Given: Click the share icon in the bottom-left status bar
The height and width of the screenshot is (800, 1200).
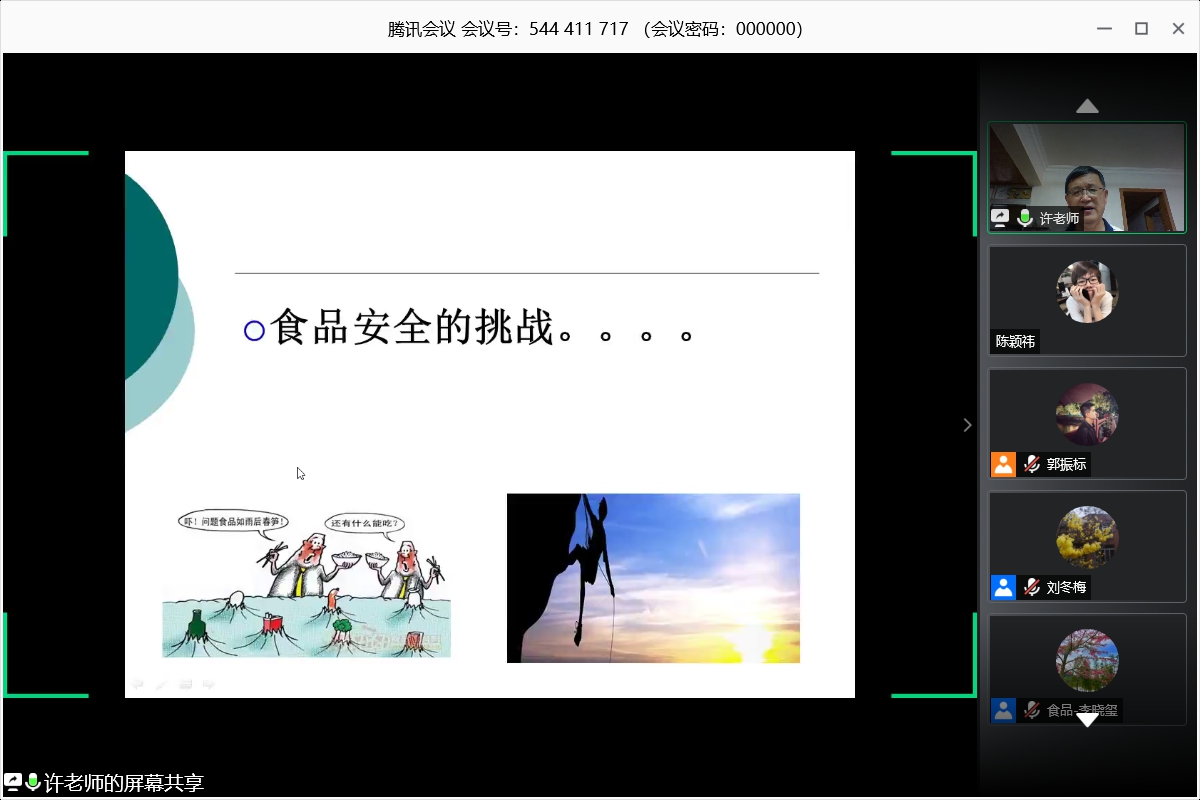Looking at the screenshot, I should (x=13, y=782).
